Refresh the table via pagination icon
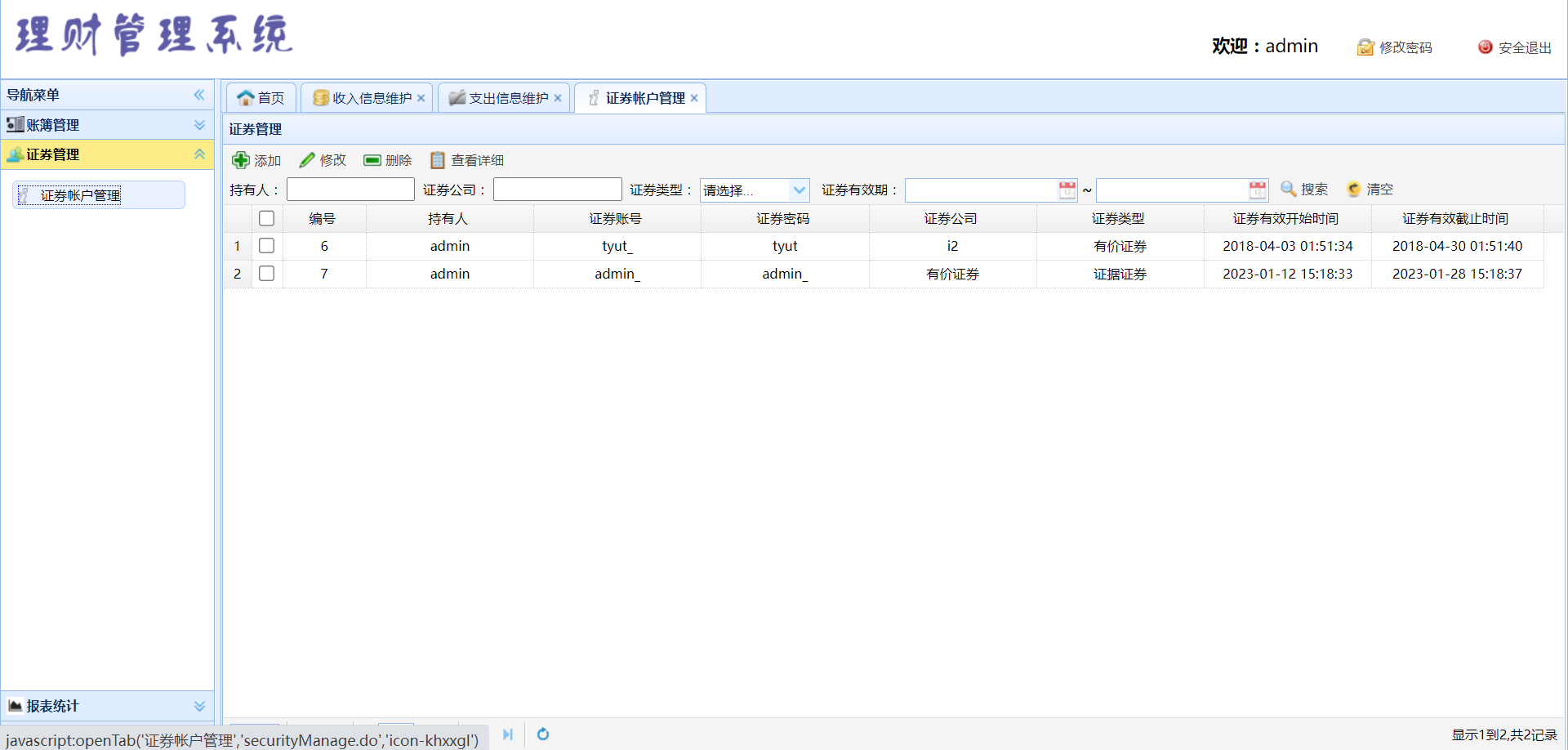The image size is (1568, 750). [x=543, y=734]
